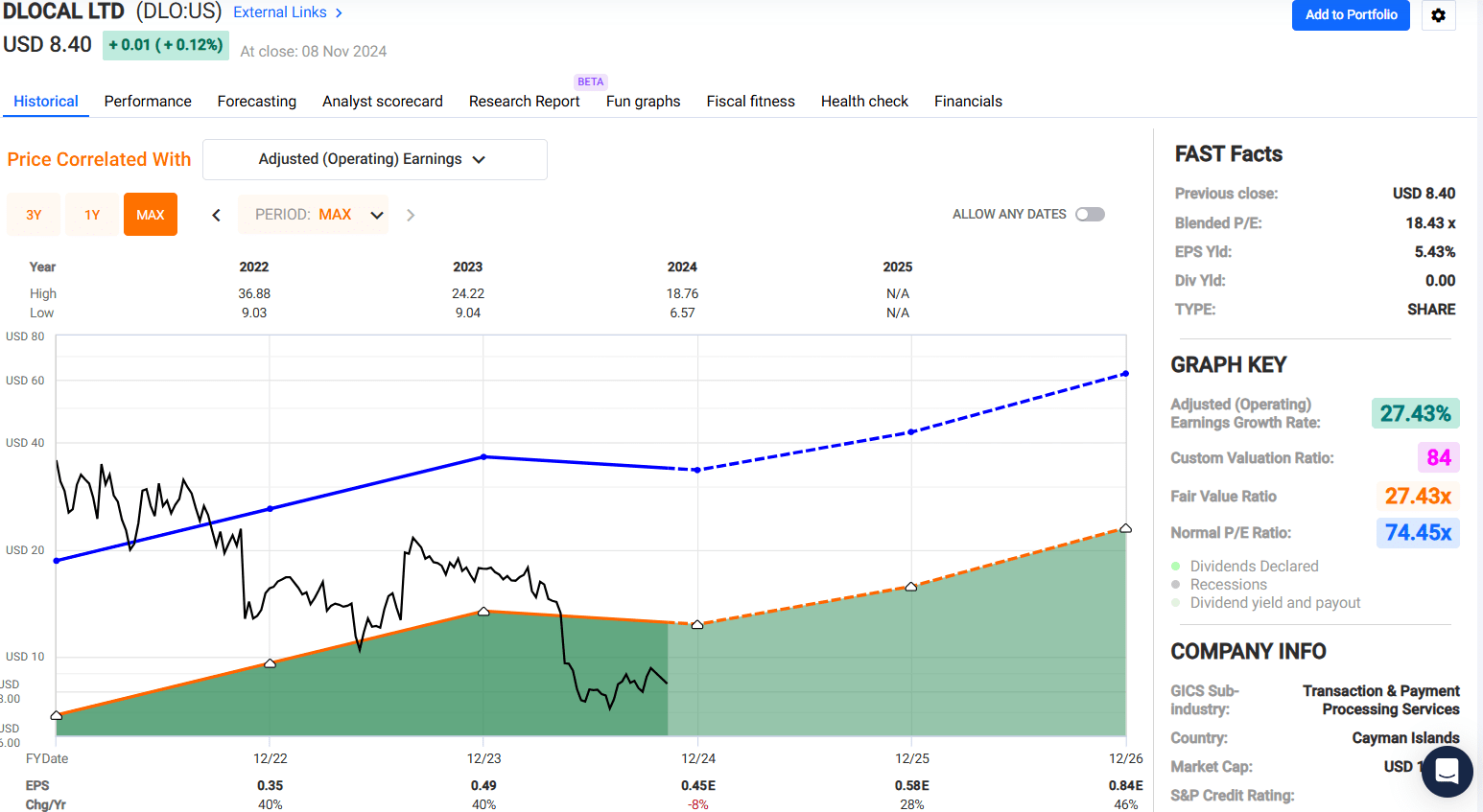Toggle Dividends Declared legend item
Screen dimensions: 1483x812
1245,567
